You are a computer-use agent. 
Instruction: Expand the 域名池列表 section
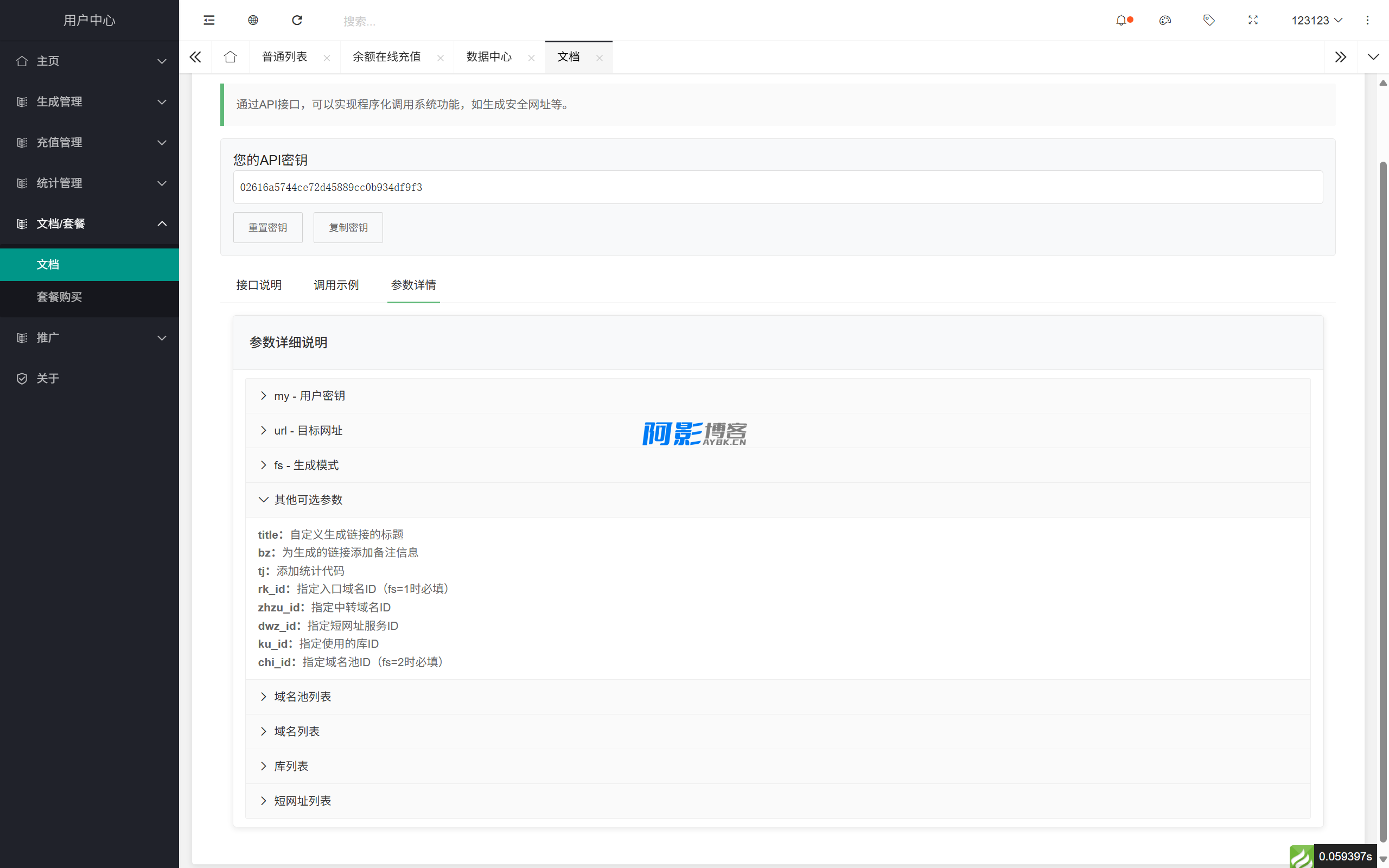point(302,697)
